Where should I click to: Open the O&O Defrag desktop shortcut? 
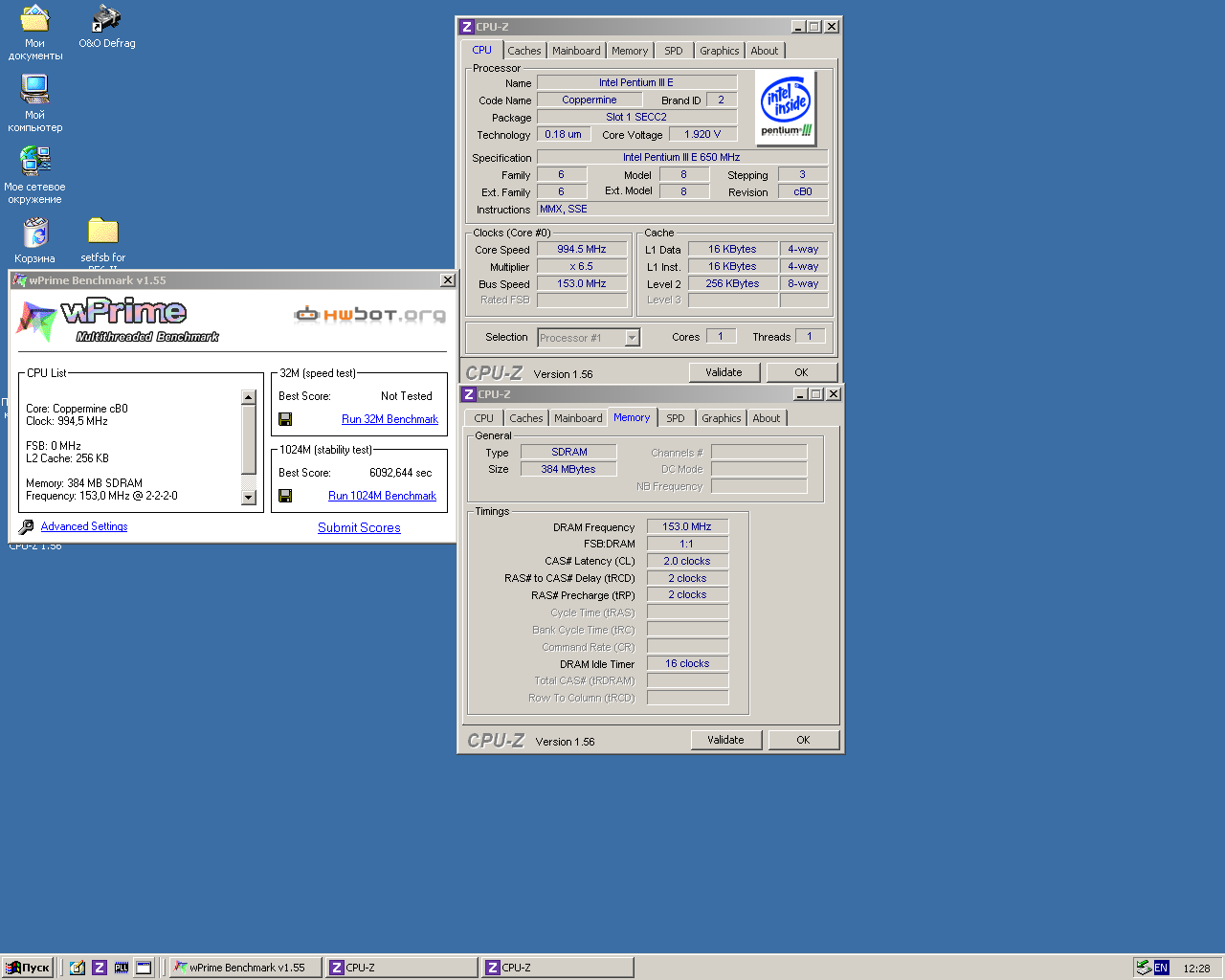[x=106, y=27]
